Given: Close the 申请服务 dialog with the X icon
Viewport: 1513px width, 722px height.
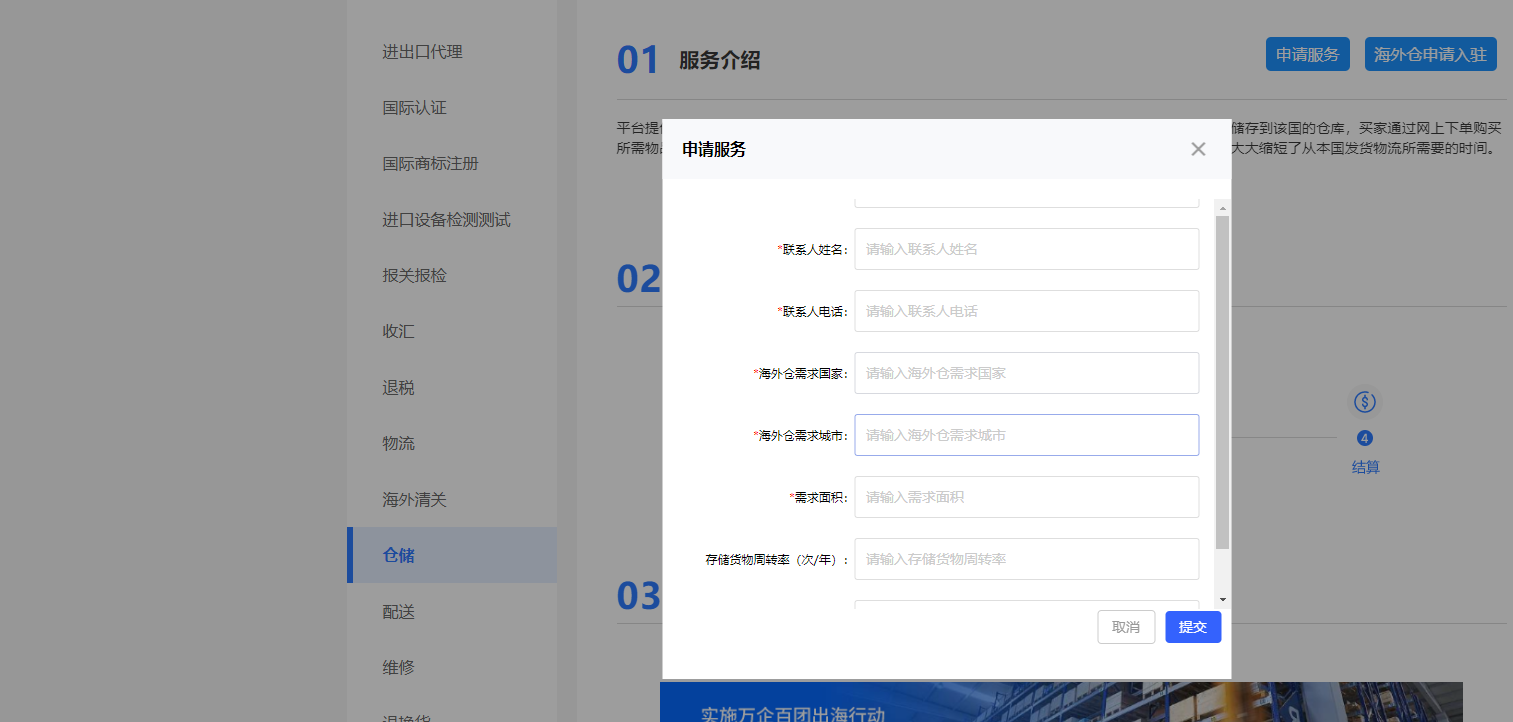Looking at the screenshot, I should pos(1198,149).
